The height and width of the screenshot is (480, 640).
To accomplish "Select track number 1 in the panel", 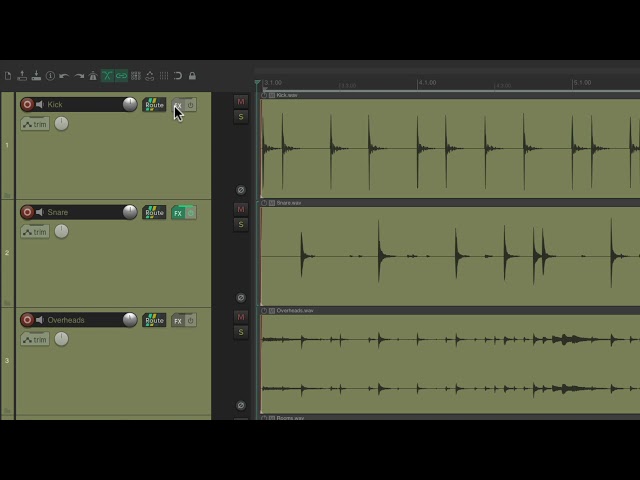I will pyautogui.click(x=7, y=145).
